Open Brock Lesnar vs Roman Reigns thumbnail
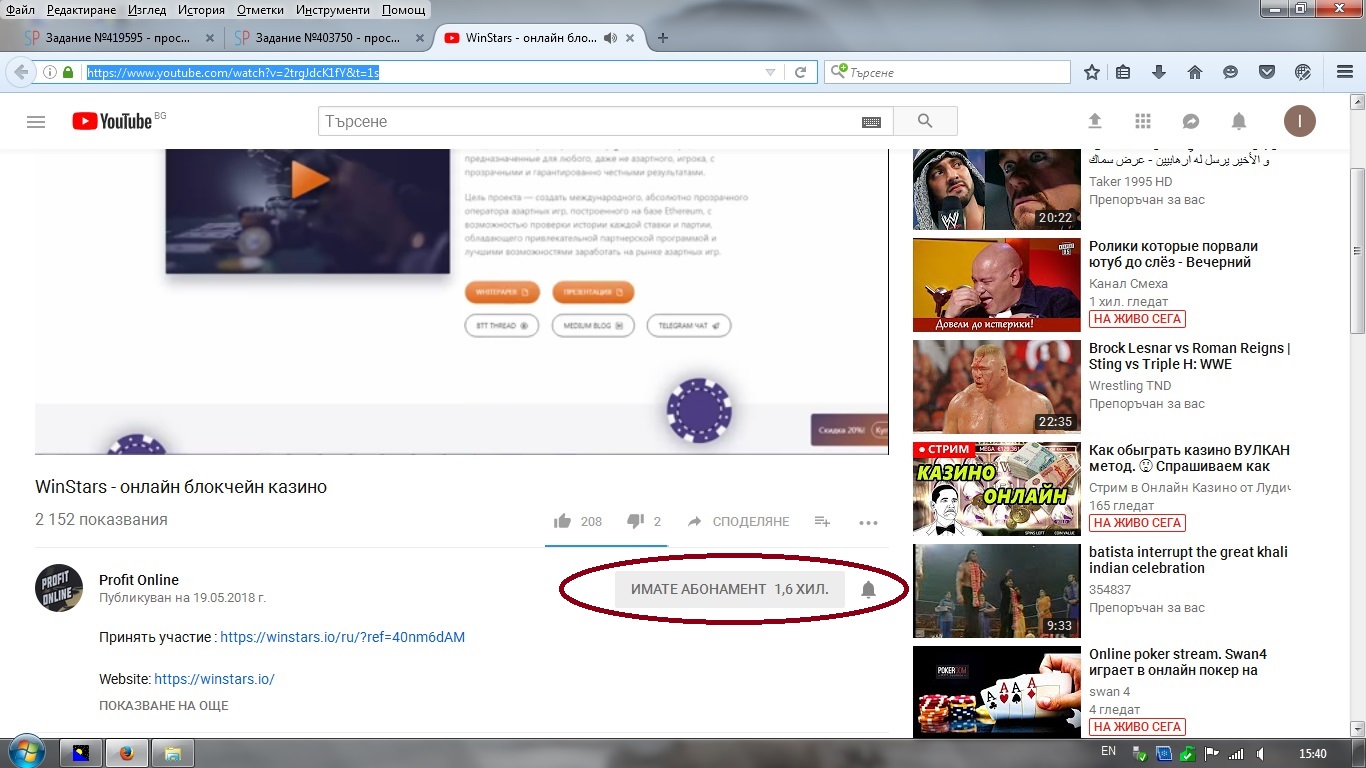The image size is (1366, 768). pyautogui.click(x=997, y=386)
